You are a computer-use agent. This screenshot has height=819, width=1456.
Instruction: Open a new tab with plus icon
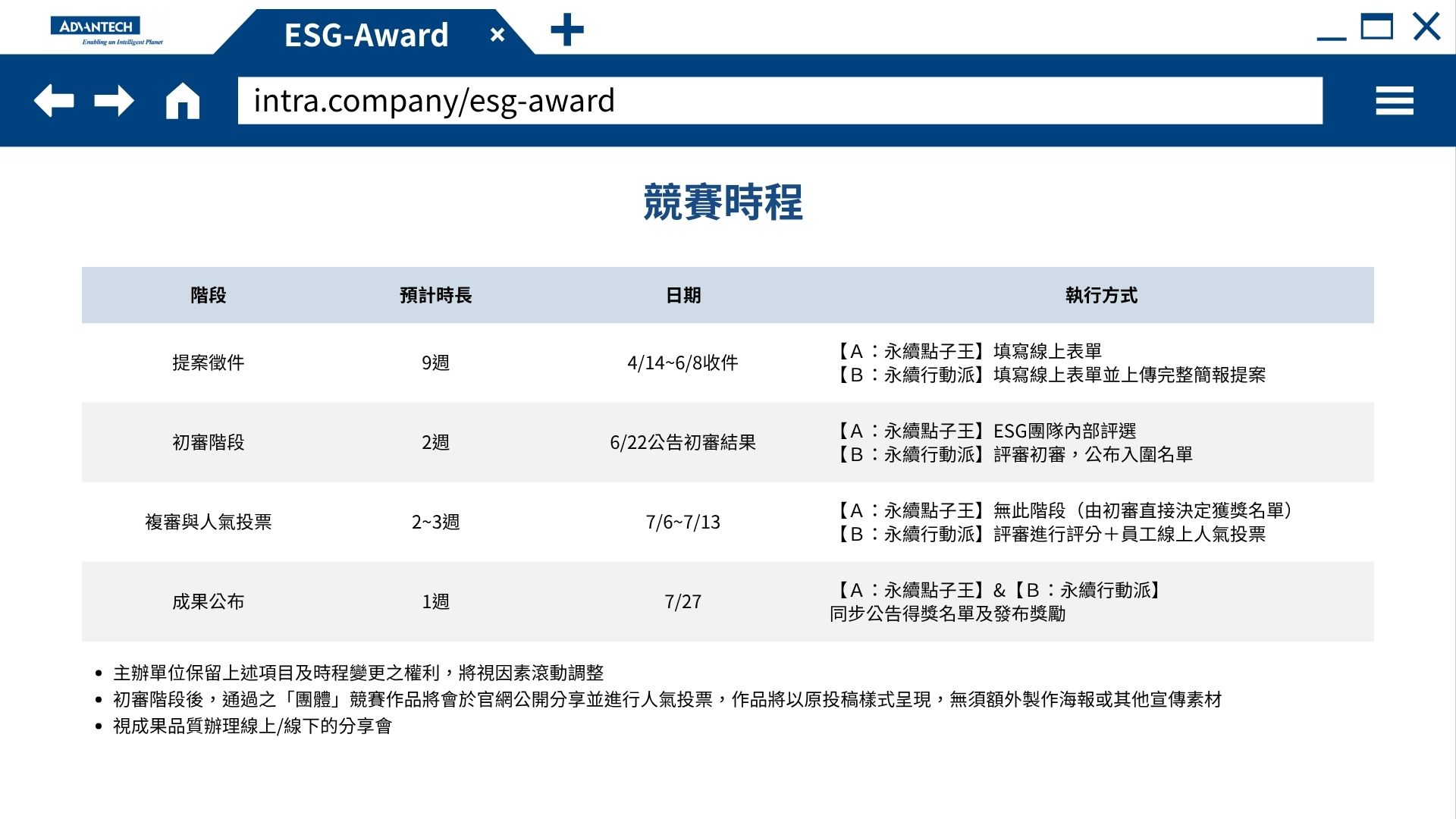(x=567, y=31)
